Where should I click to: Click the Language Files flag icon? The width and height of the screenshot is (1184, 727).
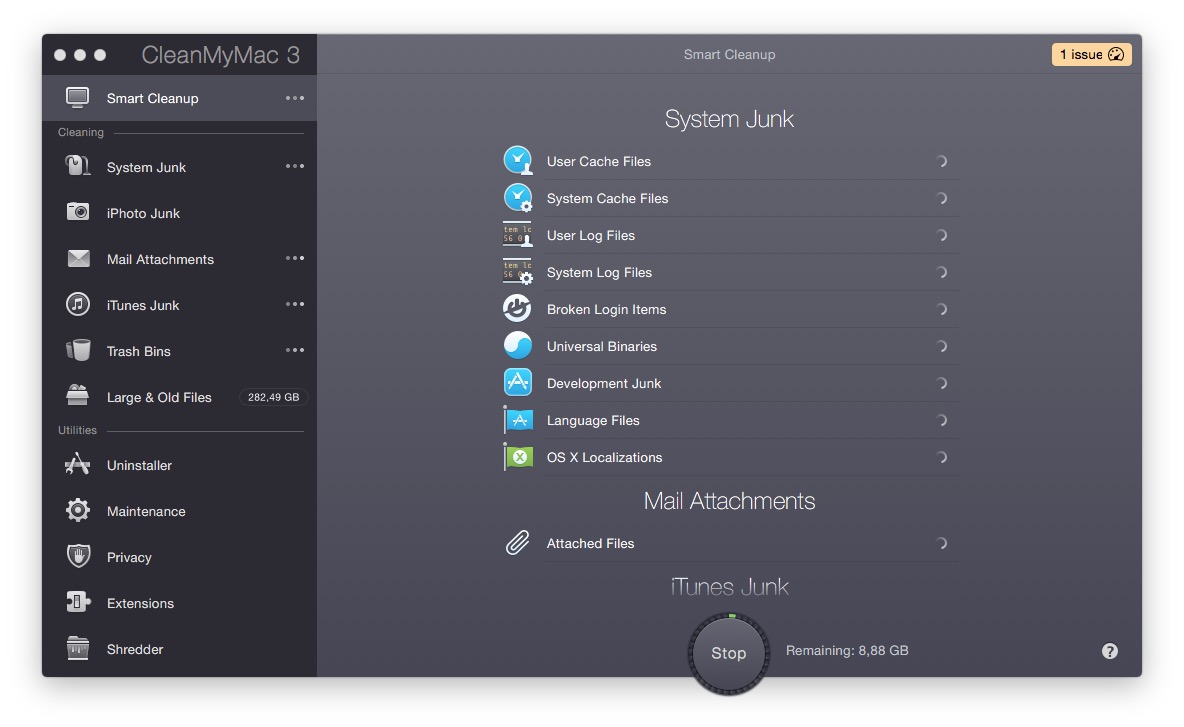tap(519, 420)
